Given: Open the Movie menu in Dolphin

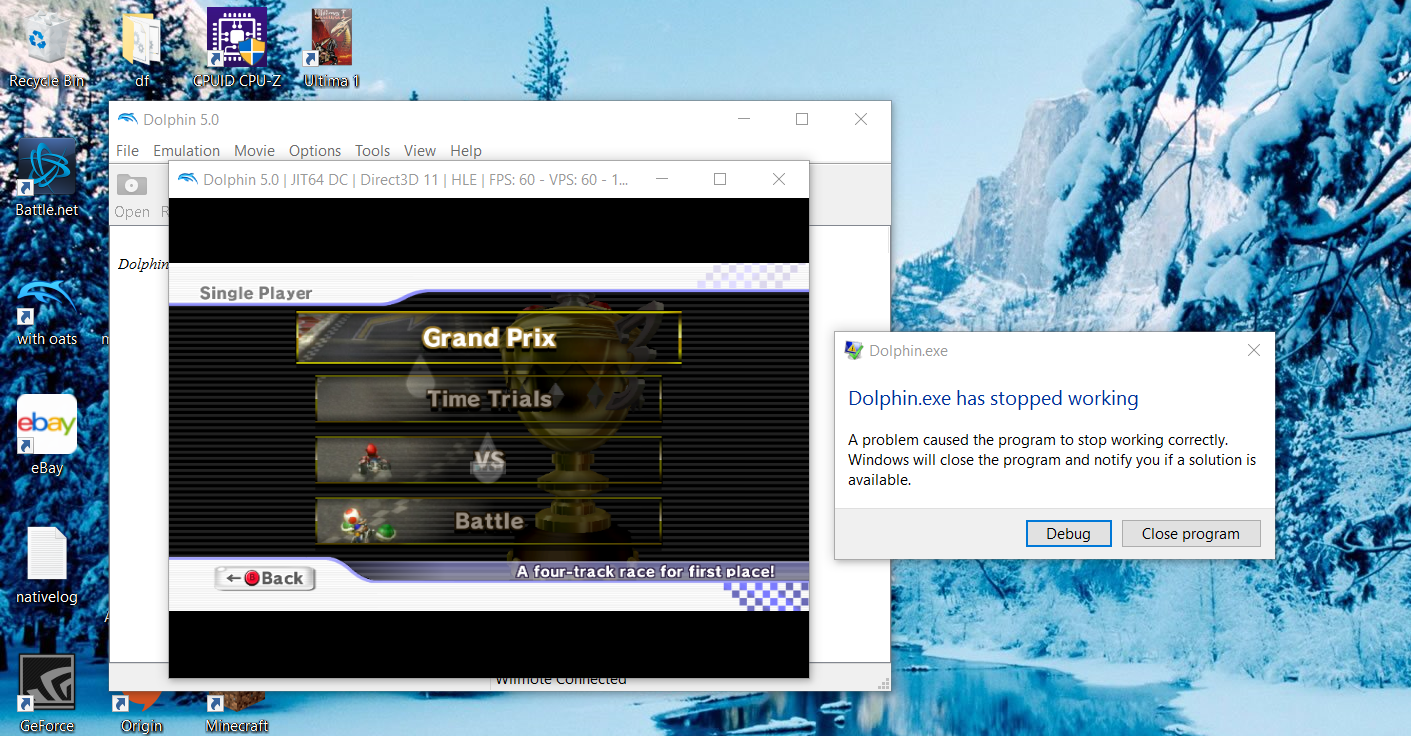Looking at the screenshot, I should coord(254,151).
